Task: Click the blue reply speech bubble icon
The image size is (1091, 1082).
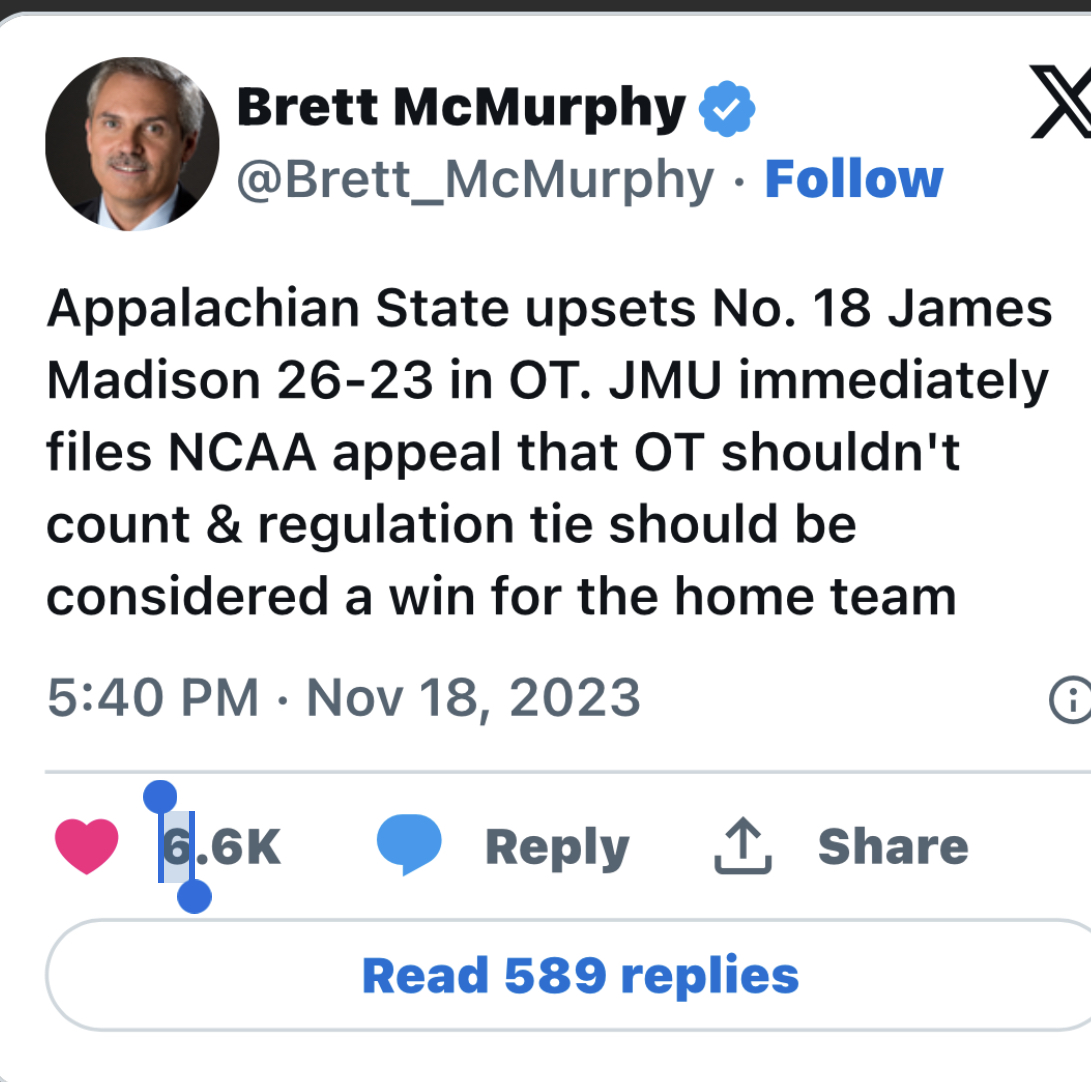Action: pos(409,845)
